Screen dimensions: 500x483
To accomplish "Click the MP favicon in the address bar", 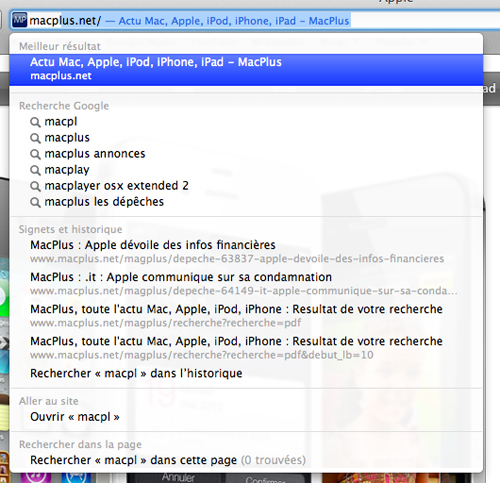I will tap(19, 20).
